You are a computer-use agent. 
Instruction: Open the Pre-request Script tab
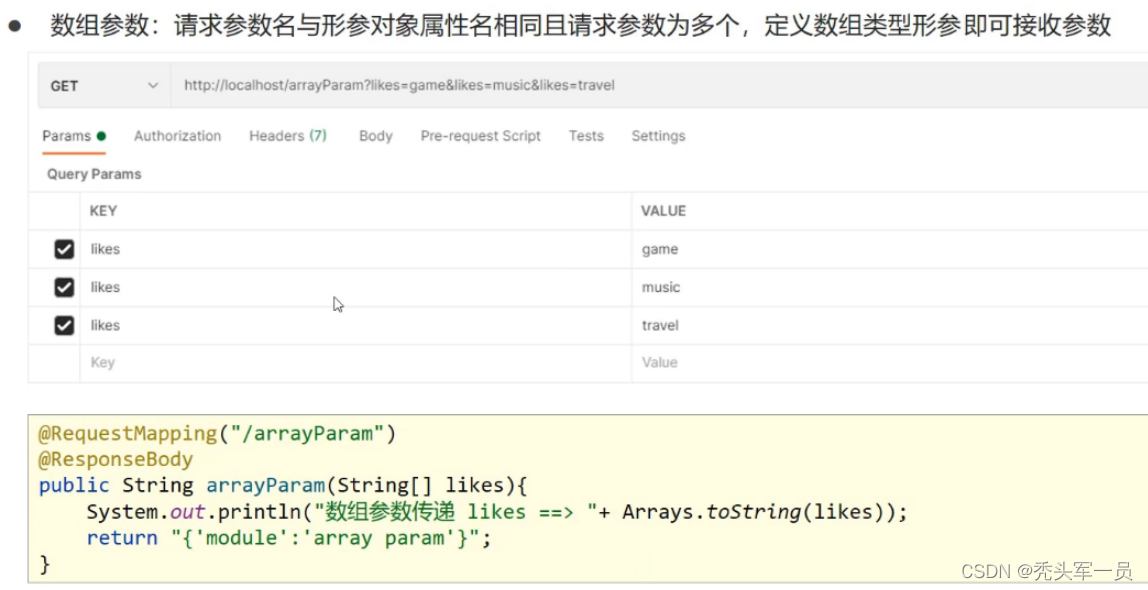click(x=480, y=136)
